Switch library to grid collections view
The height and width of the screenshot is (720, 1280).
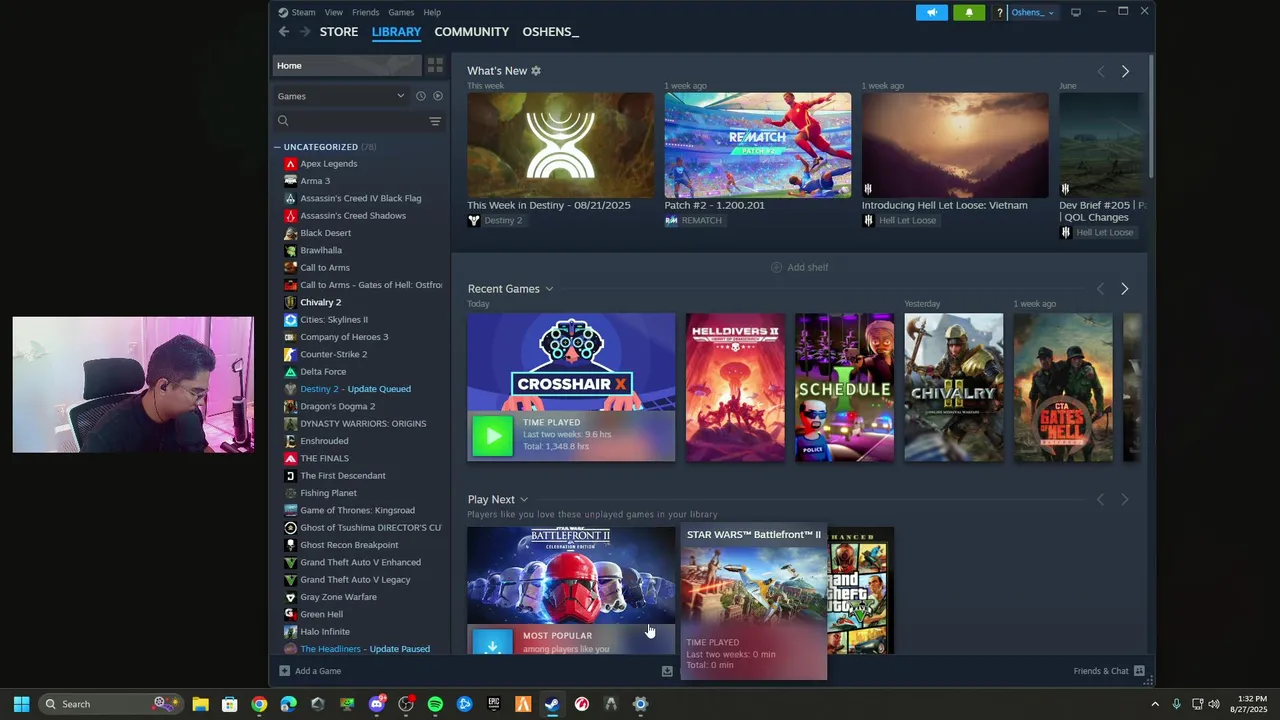(435, 65)
